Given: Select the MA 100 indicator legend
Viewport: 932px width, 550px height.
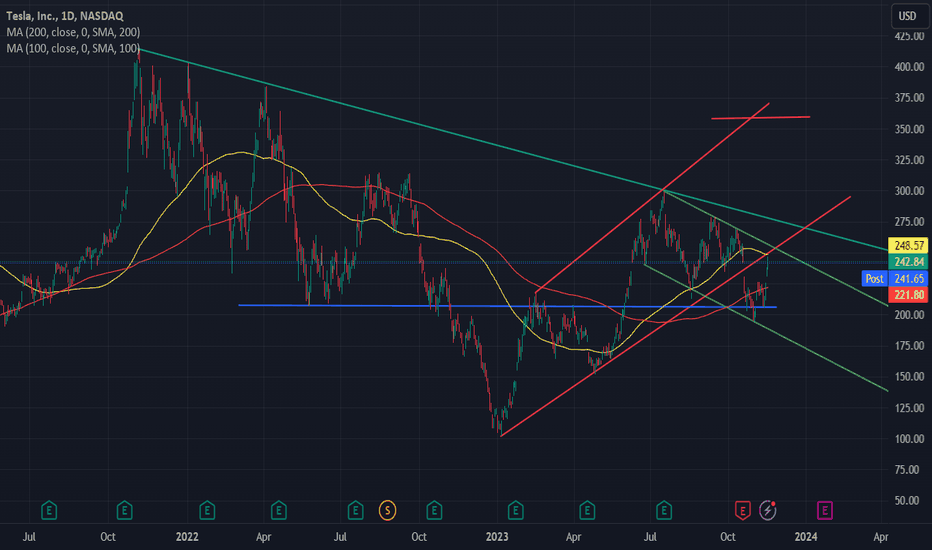Looking at the screenshot, I should click(x=73, y=48).
